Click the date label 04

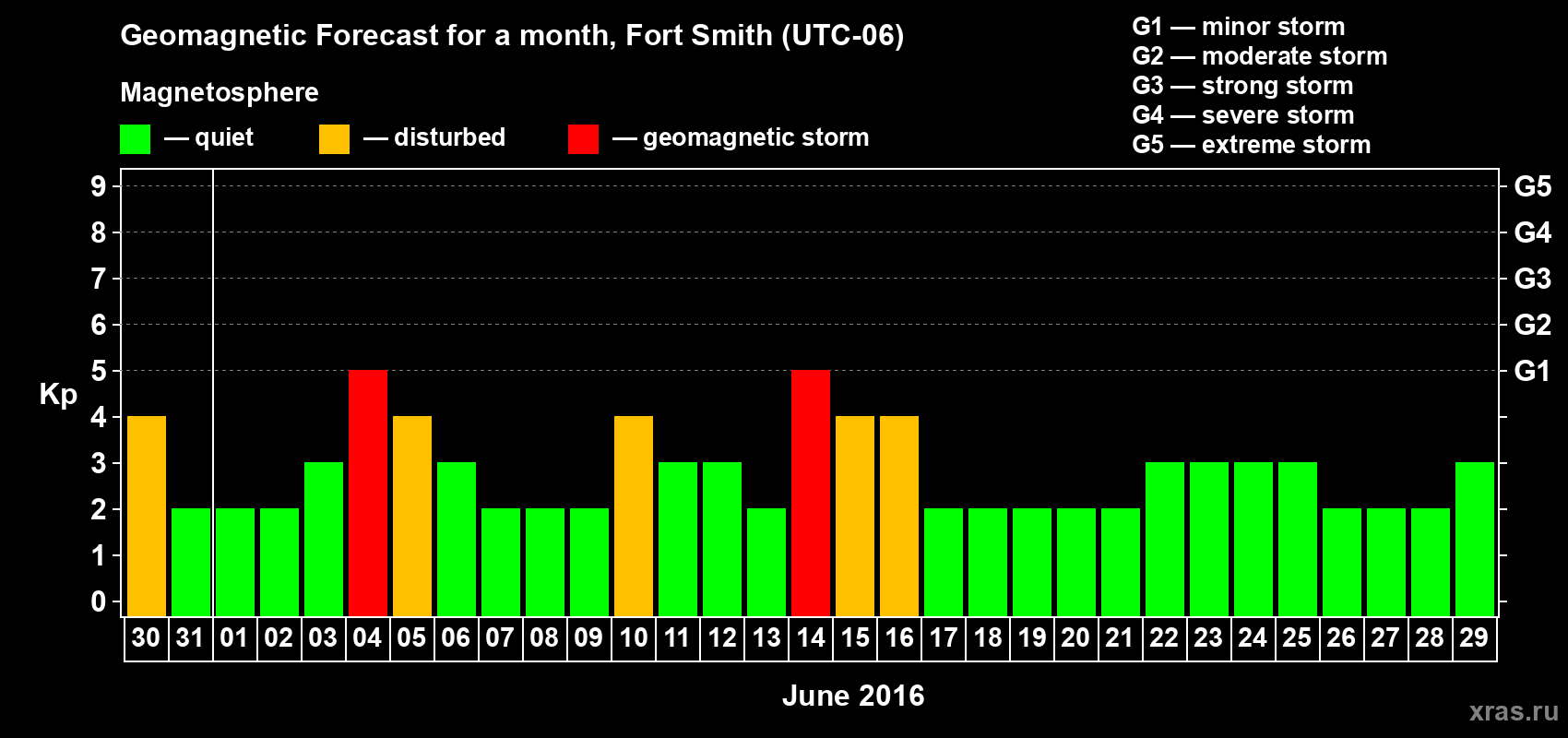[367, 638]
